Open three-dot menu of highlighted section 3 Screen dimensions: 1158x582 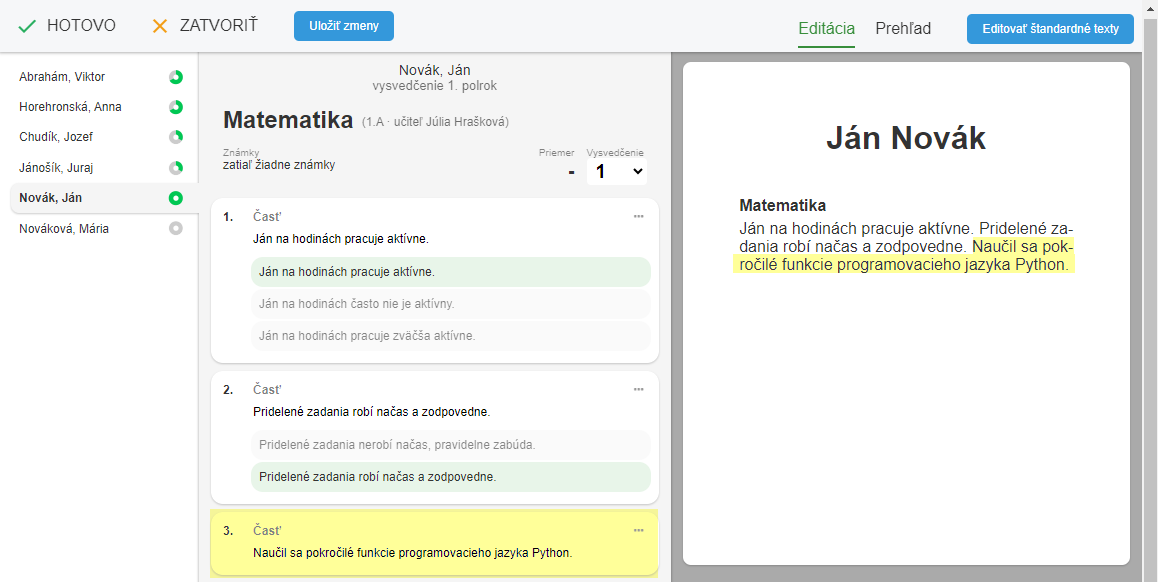(x=639, y=530)
